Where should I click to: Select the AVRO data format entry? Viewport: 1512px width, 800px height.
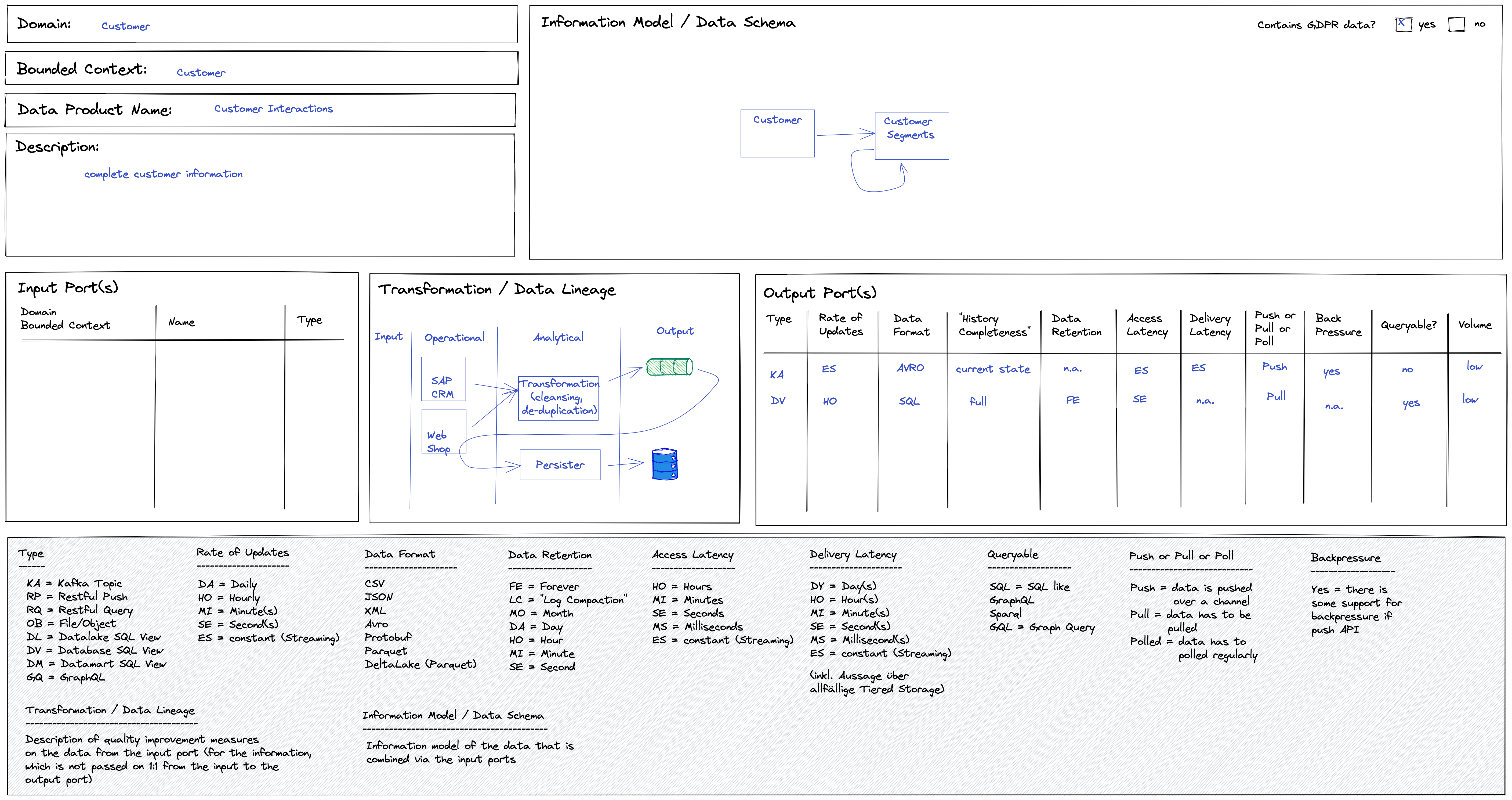[x=910, y=368]
